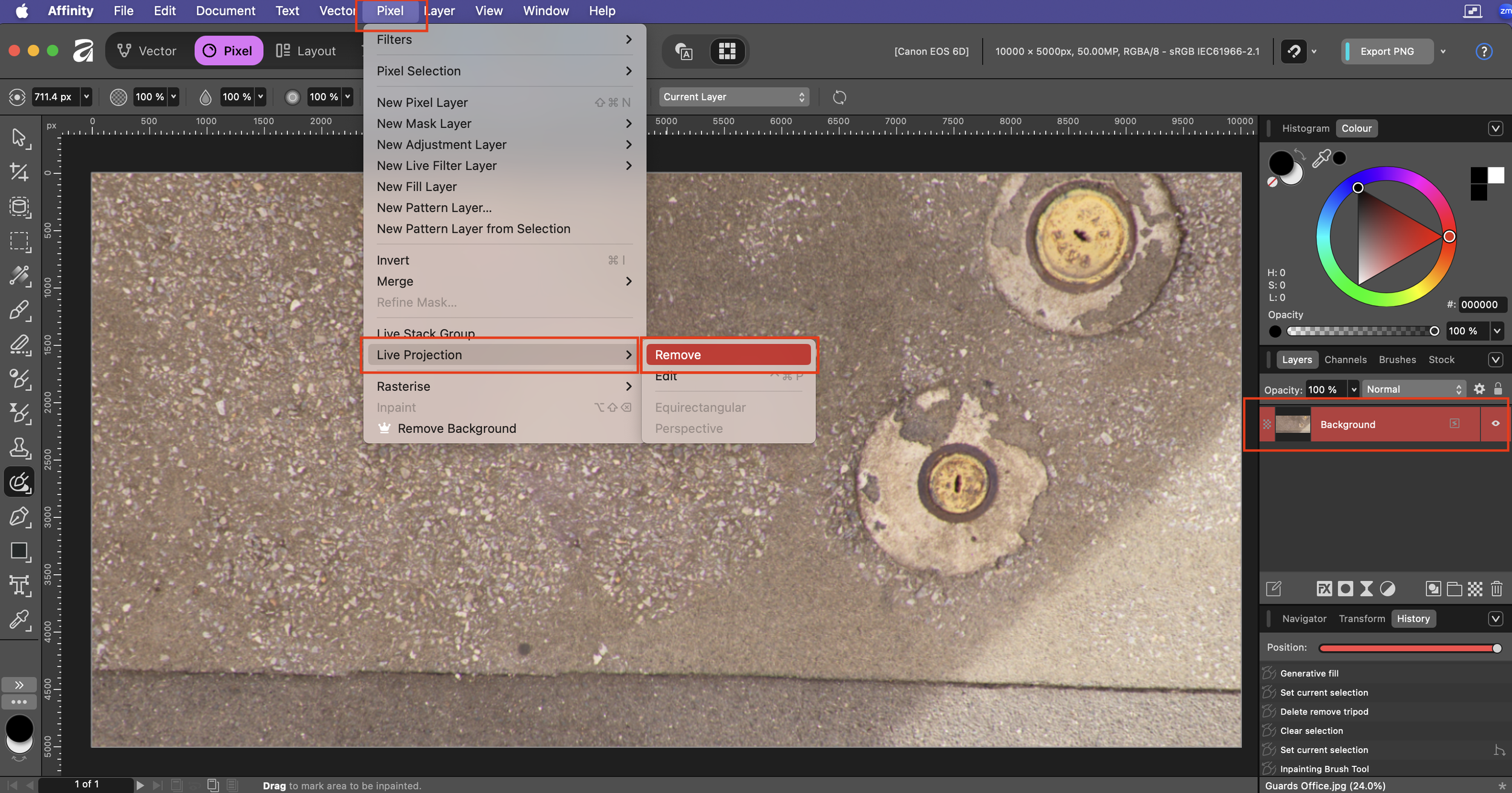1512x793 pixels.
Task: Switch to Vector studio mode
Action: tap(147, 51)
